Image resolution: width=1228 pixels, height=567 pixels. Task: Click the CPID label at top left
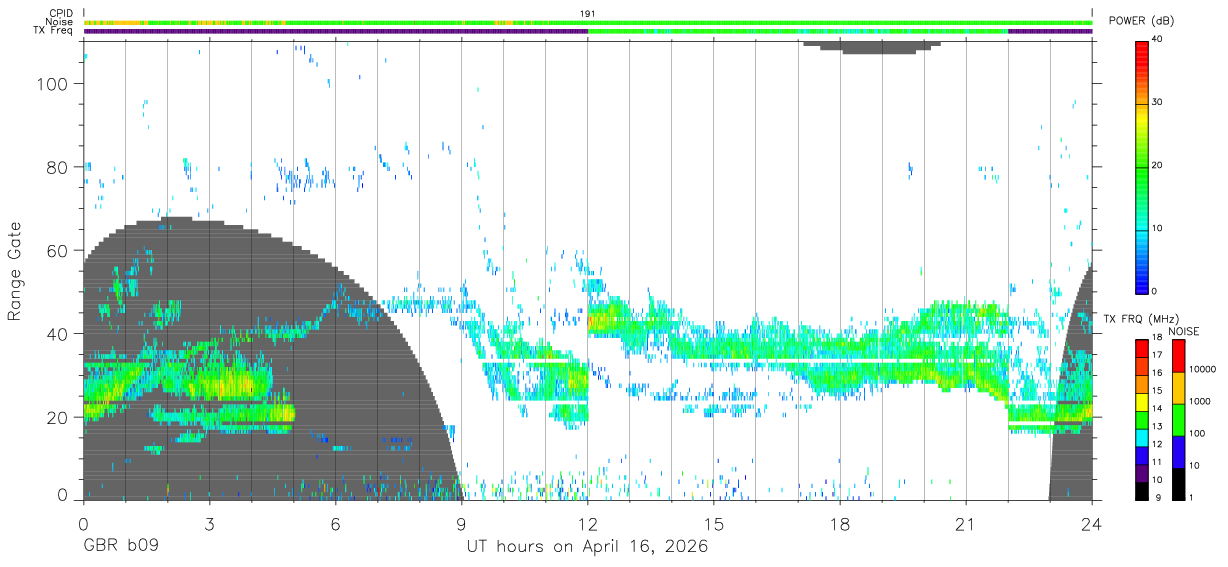[x=60, y=13]
